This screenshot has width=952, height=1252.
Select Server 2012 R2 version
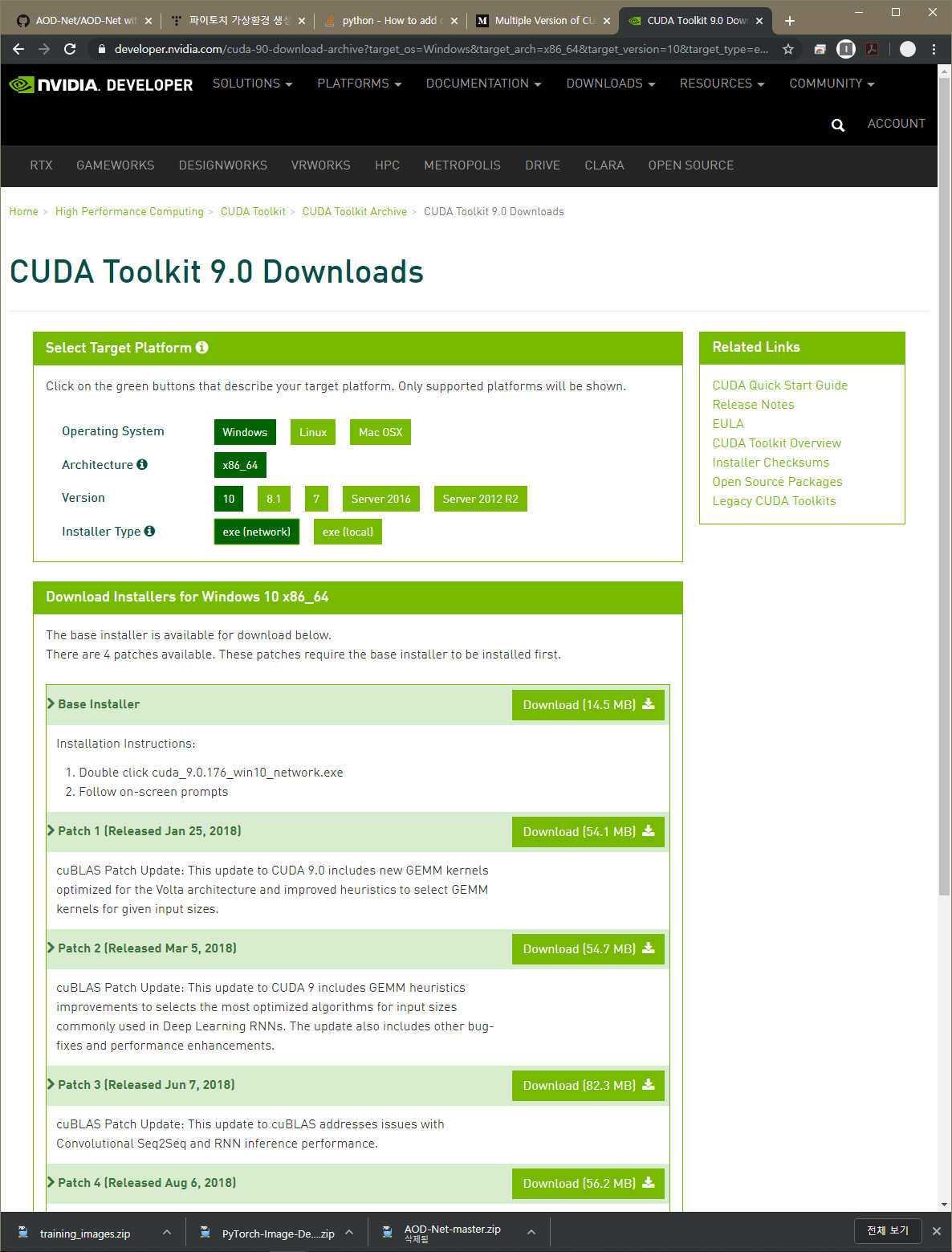pos(480,499)
